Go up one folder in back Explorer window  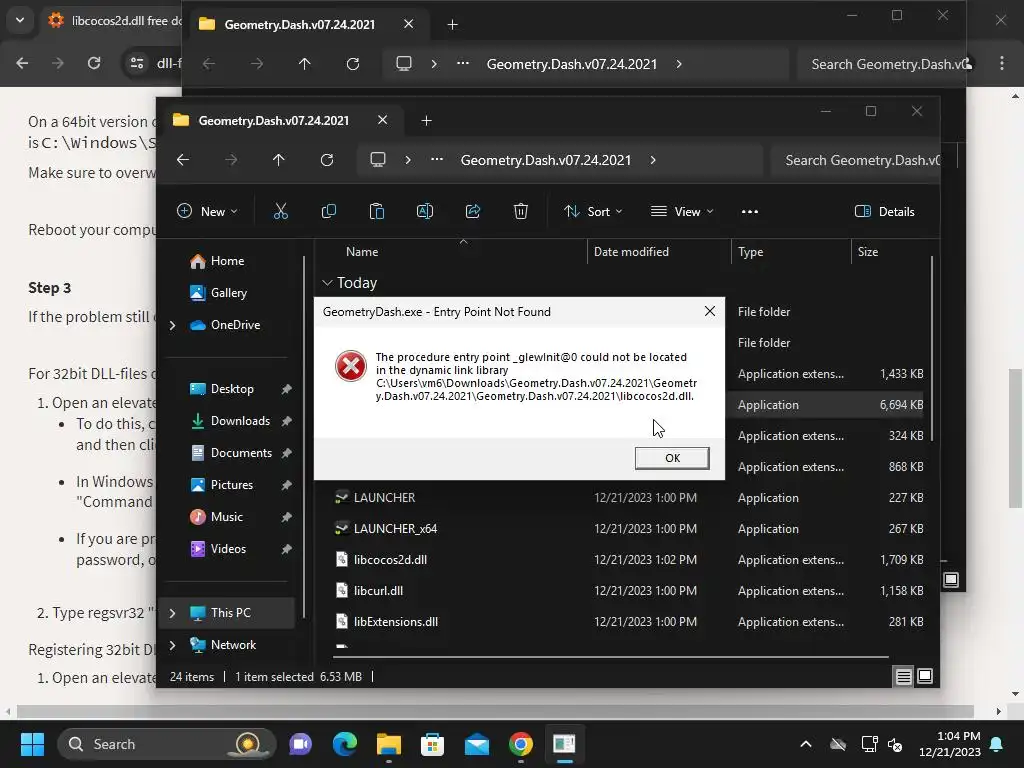304,64
